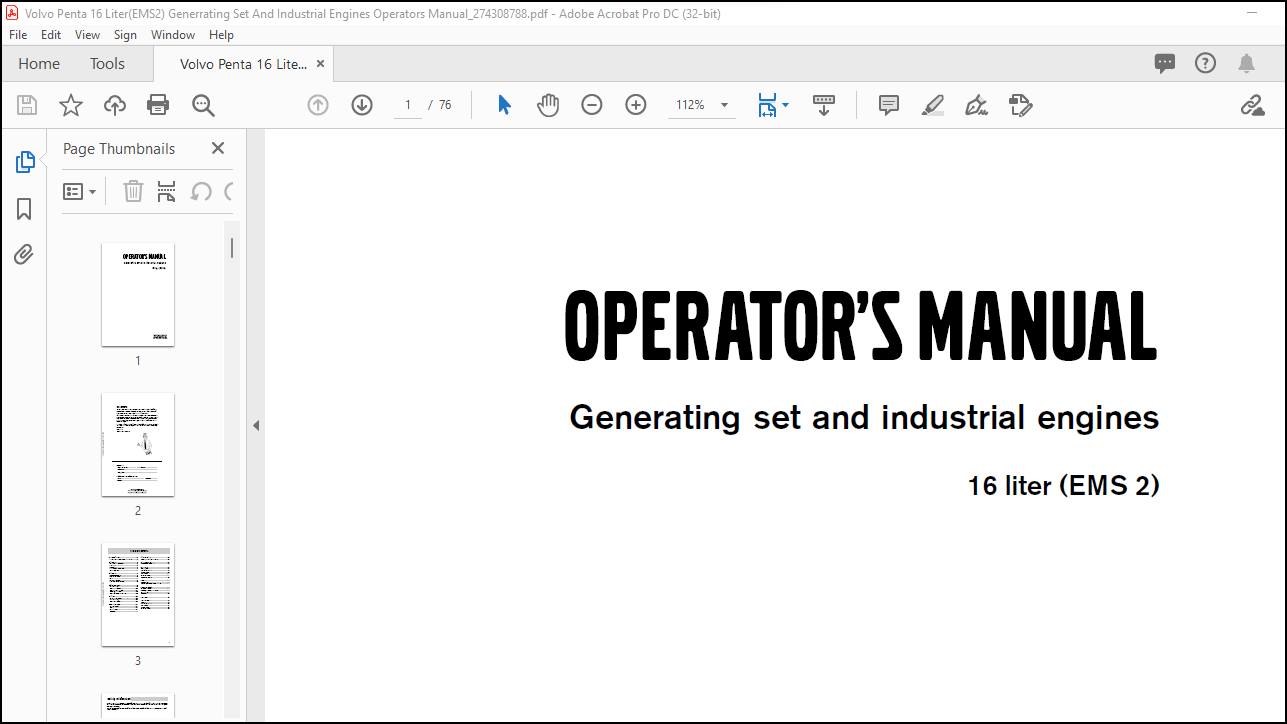Select the page 2 thumbnail
Screen dimensions: 1287x724
138,445
